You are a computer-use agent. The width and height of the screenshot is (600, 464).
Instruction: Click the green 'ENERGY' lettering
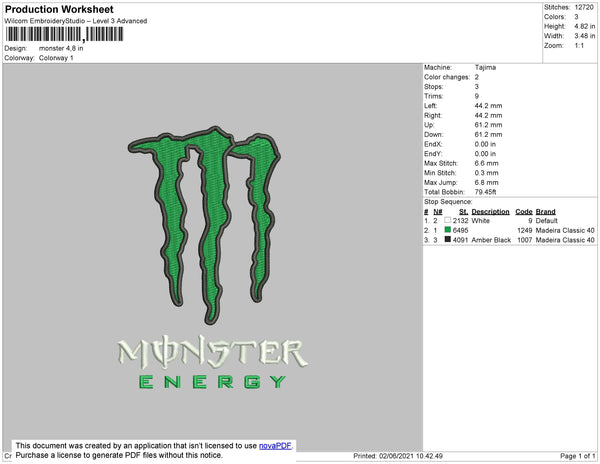coord(212,382)
